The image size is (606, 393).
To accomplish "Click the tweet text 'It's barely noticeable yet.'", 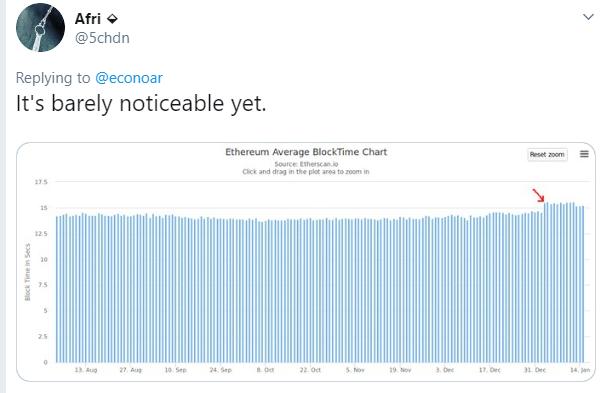I will (x=141, y=104).
